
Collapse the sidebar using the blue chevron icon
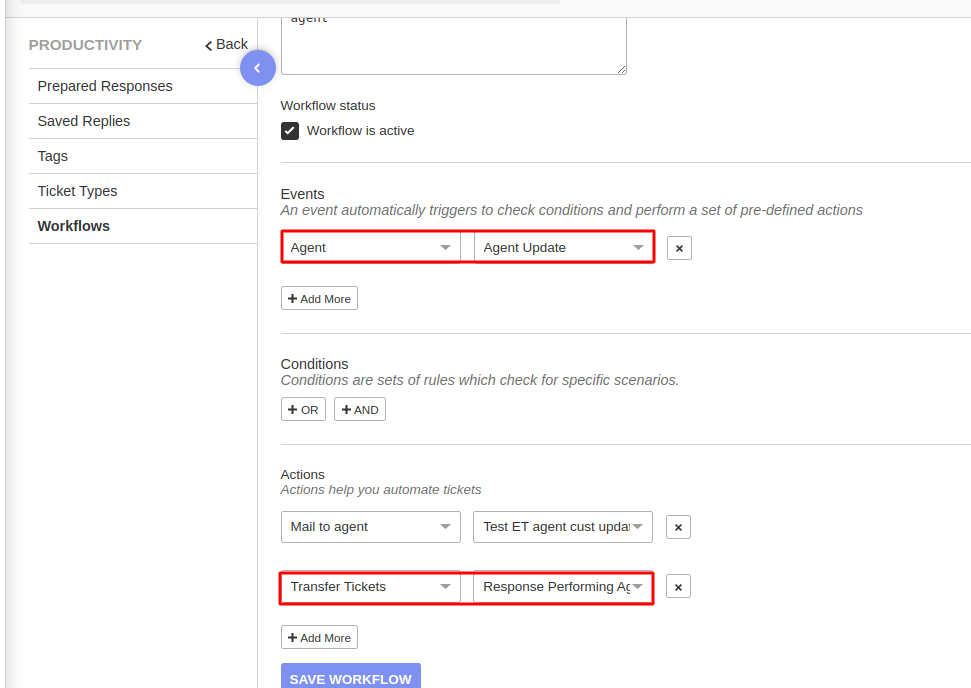258,67
